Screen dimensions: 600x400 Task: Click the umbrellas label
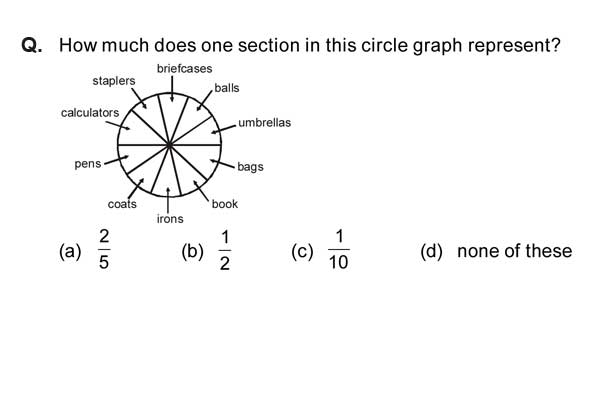(x=264, y=122)
